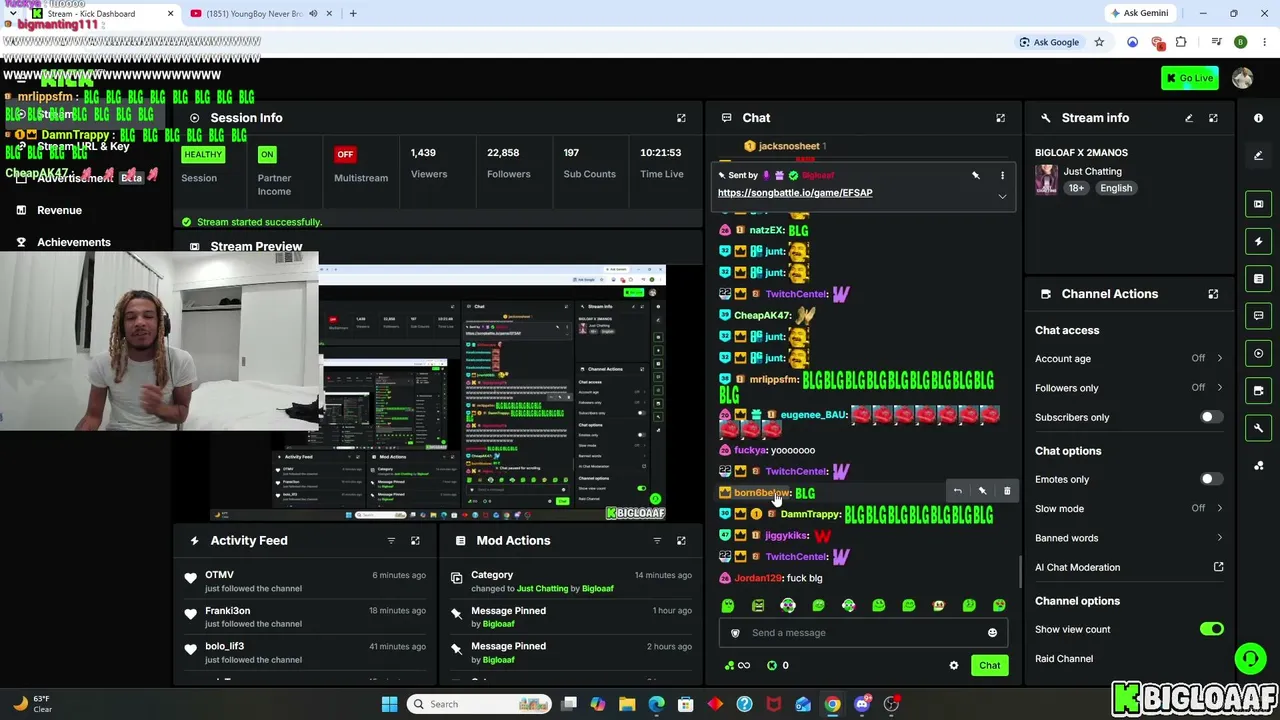The width and height of the screenshot is (1280, 720).
Task: Filter the Activity Feed
Action: [x=391, y=541]
